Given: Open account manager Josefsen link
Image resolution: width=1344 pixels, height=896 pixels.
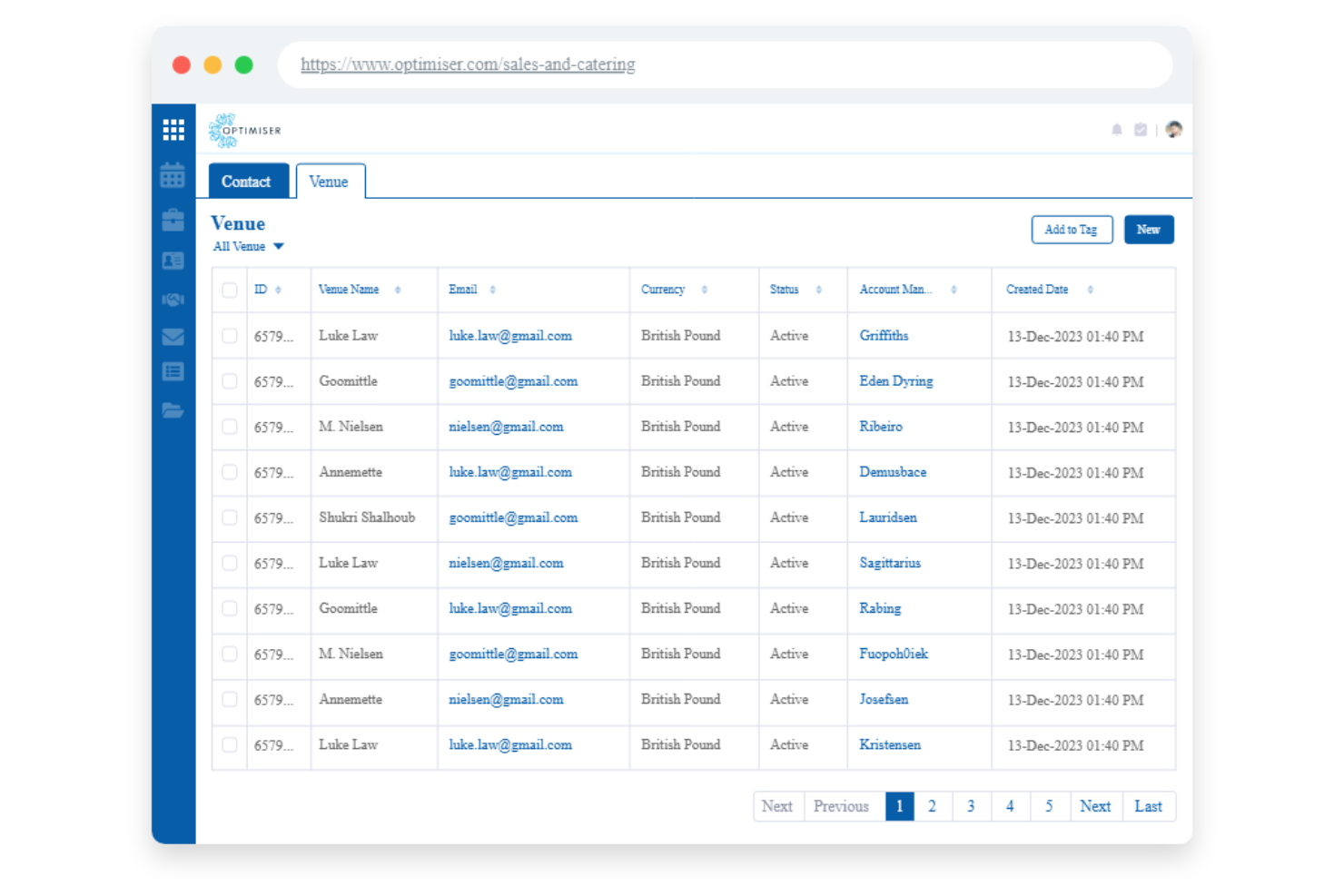Looking at the screenshot, I should [x=884, y=699].
